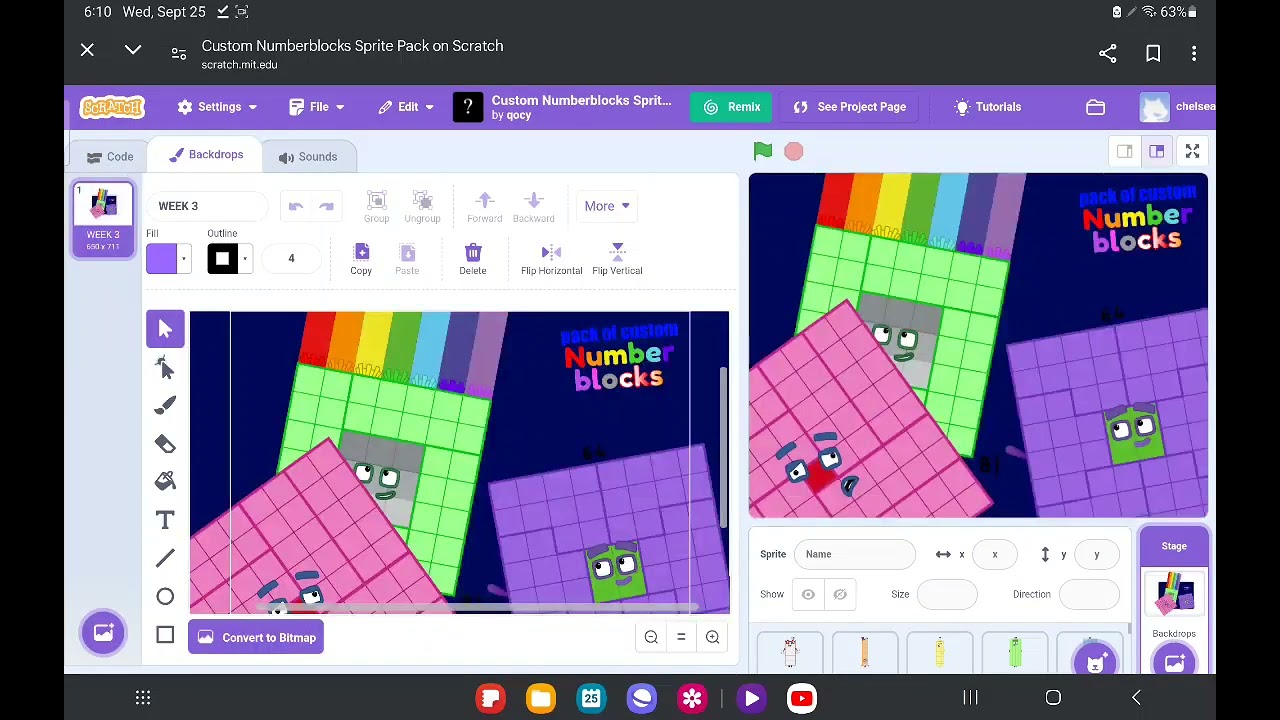Flip the selection vertically
This screenshot has width=1280, height=720.
tap(617, 259)
